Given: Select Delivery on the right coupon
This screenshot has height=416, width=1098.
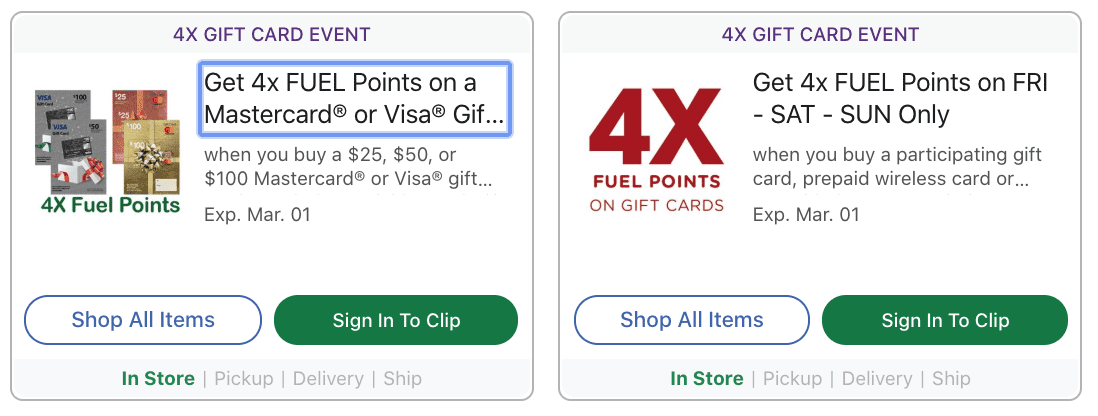Looking at the screenshot, I should (x=877, y=379).
